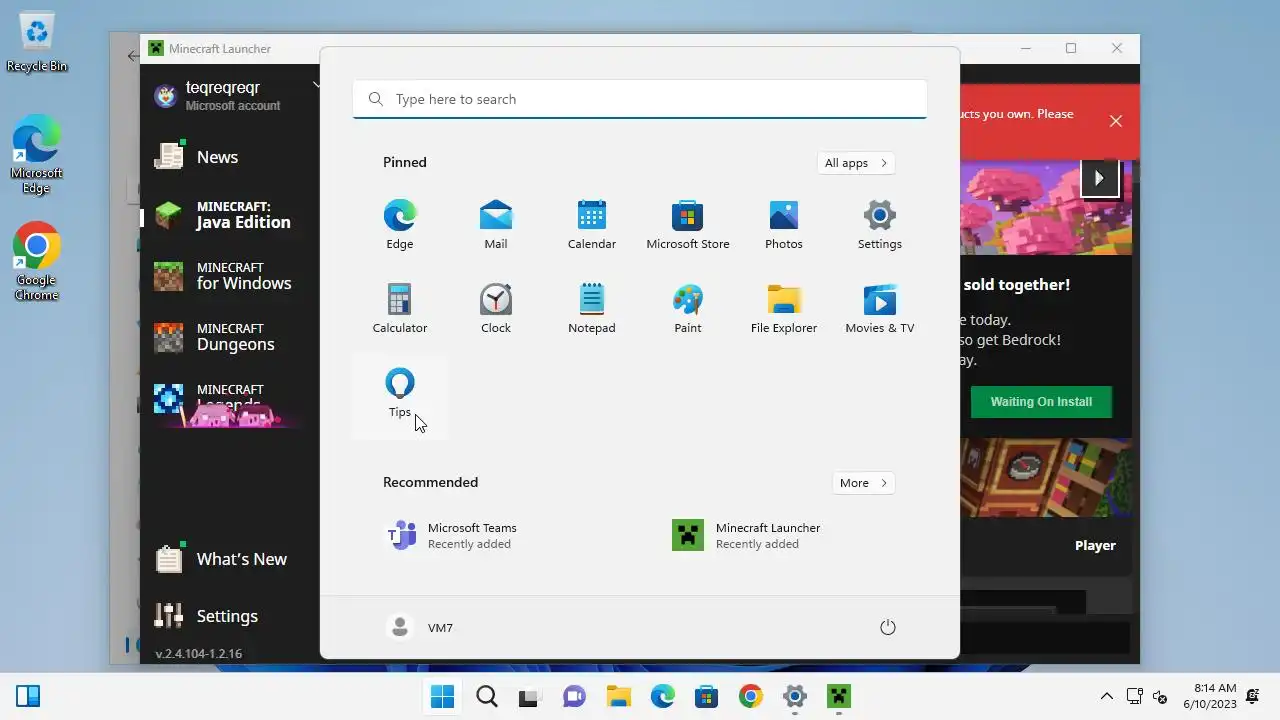Click next arrow on launcher banner
This screenshot has height=720, width=1280.
1099,179
